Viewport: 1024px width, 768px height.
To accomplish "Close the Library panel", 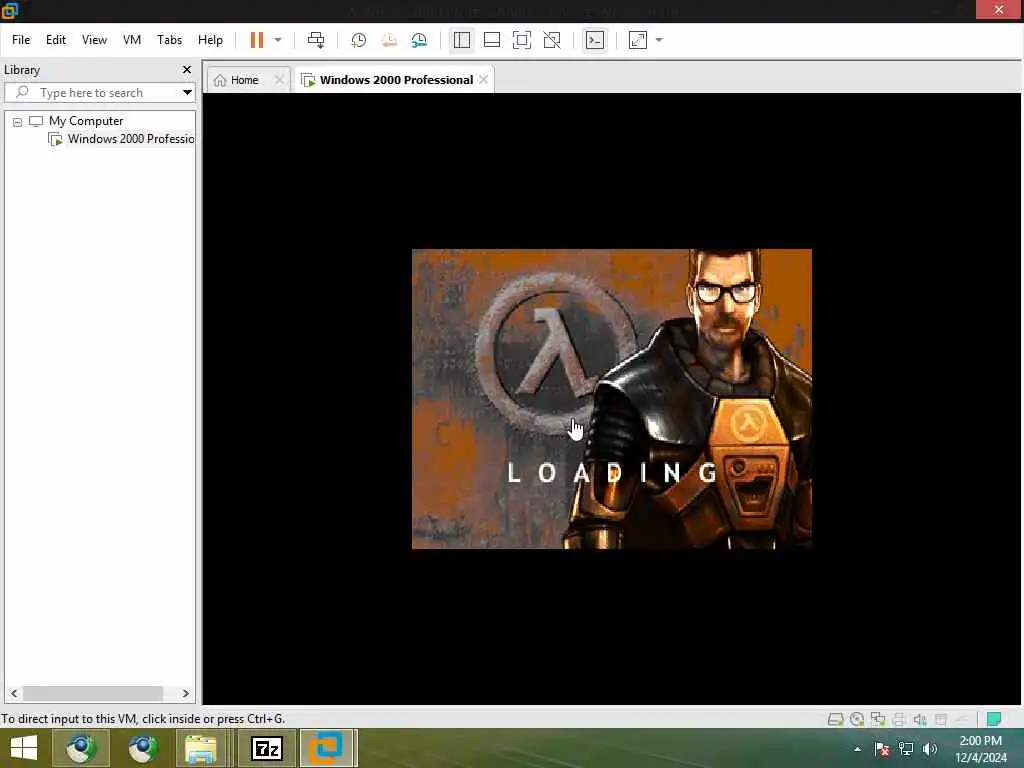I will click(187, 69).
